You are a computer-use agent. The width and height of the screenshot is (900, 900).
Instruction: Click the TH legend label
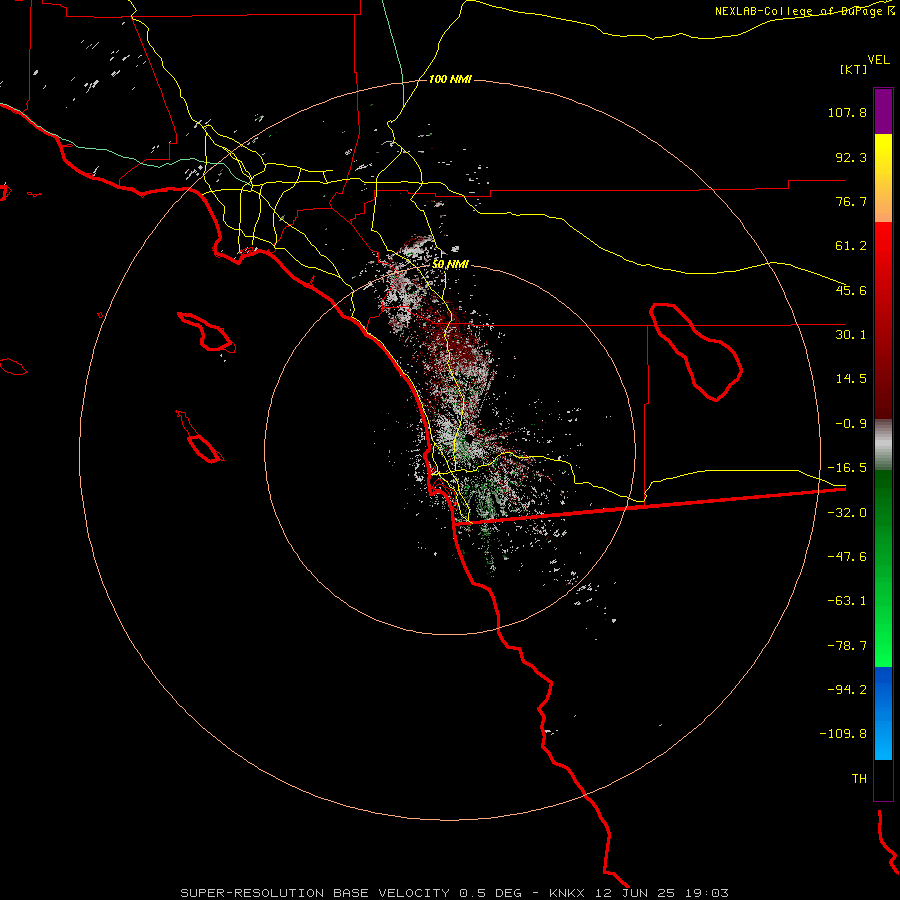[859, 779]
